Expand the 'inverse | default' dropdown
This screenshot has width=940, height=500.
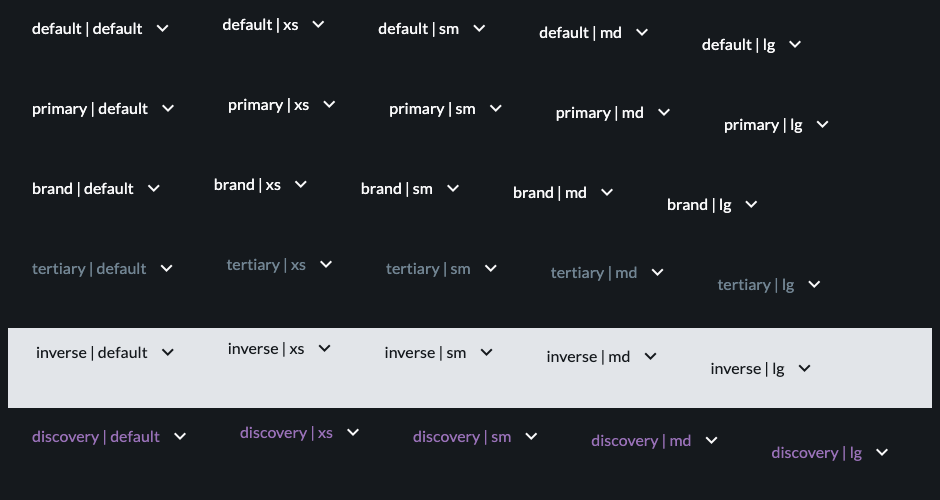105,353
